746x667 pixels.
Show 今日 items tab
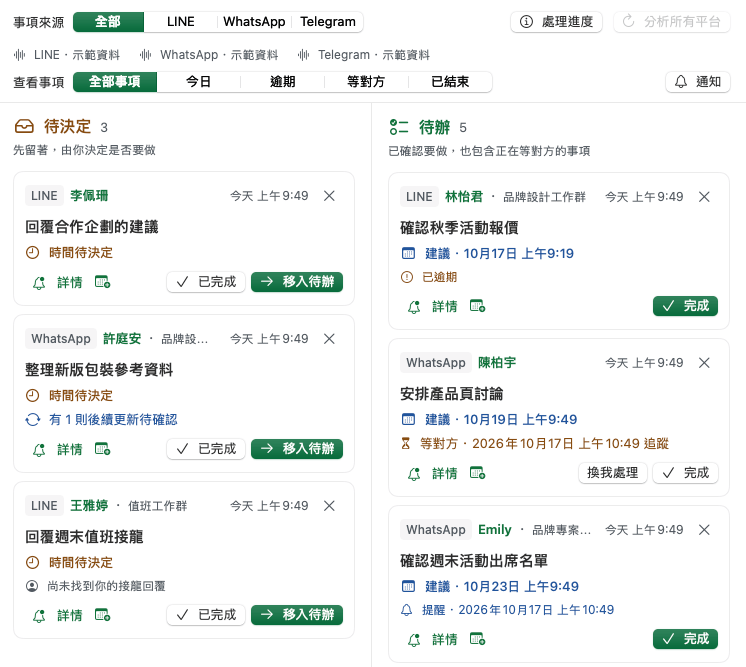coord(198,82)
